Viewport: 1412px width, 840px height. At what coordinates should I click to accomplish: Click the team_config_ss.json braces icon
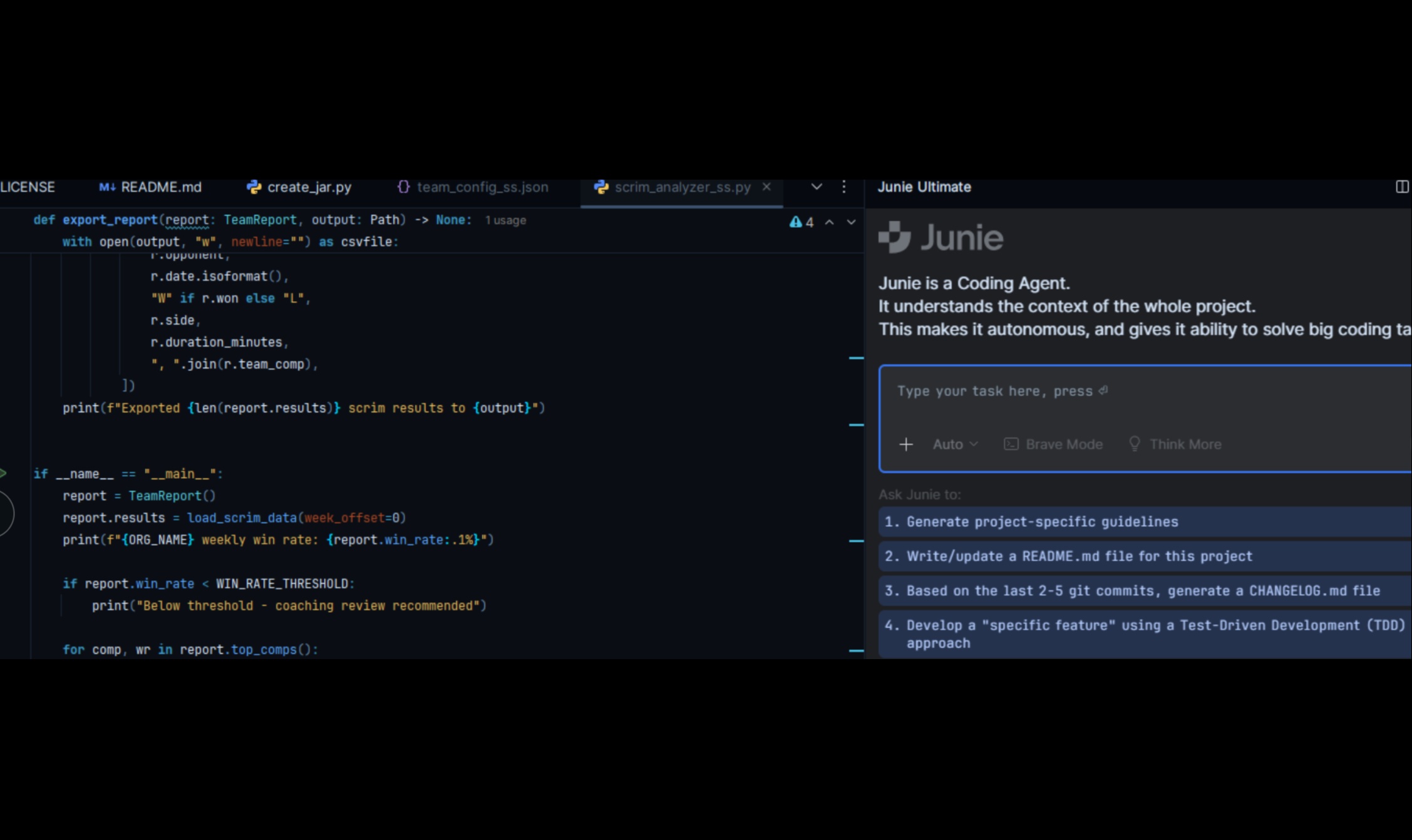pos(404,187)
